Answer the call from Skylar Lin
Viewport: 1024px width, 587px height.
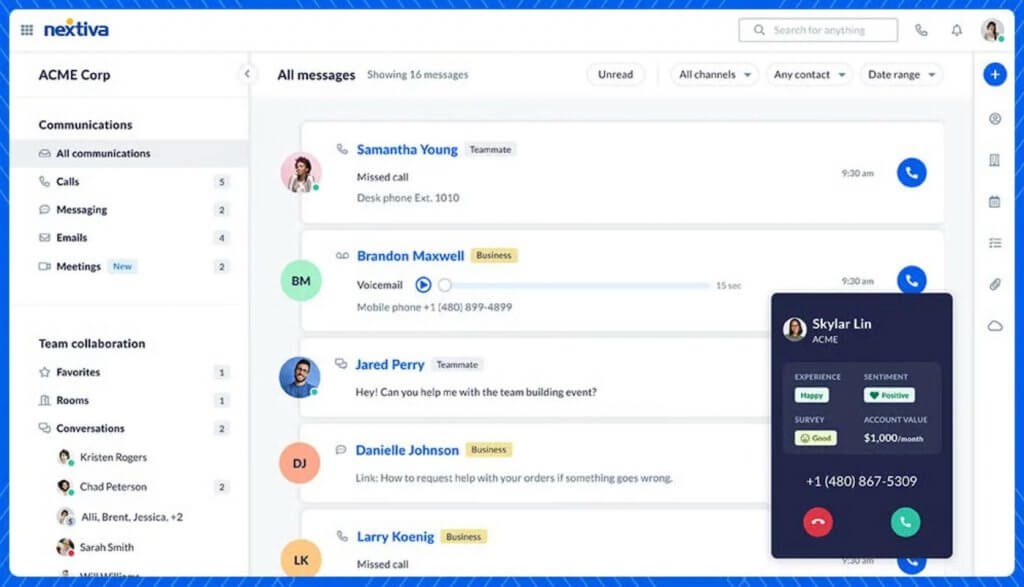[x=905, y=522]
